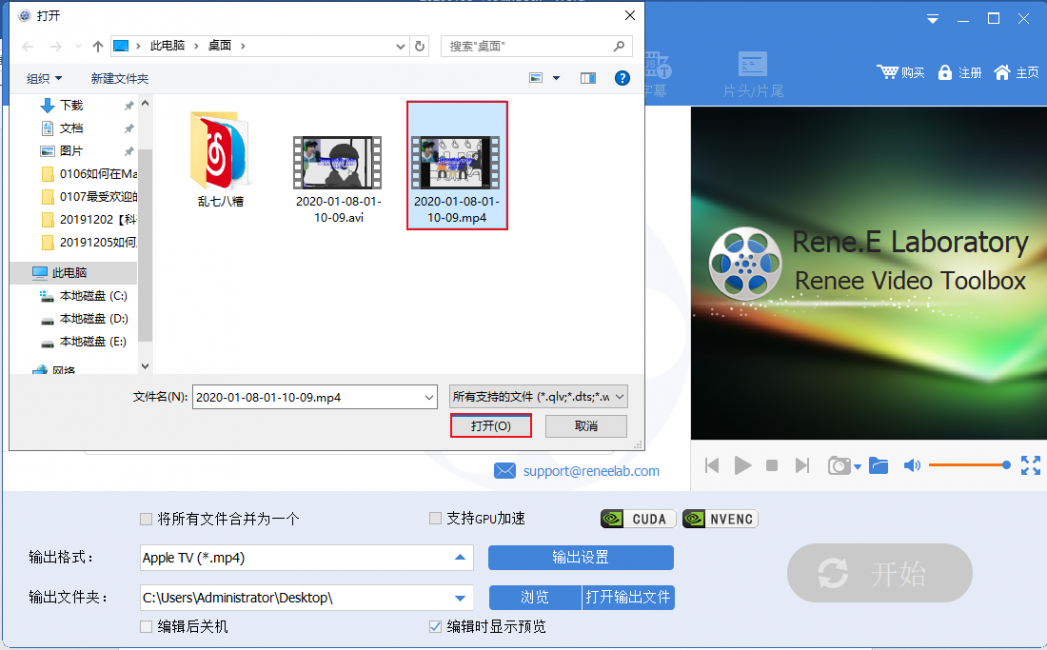Screen dimensions: 1047x650
Task: Toggle fullscreen preview icon
Action: point(1030,465)
